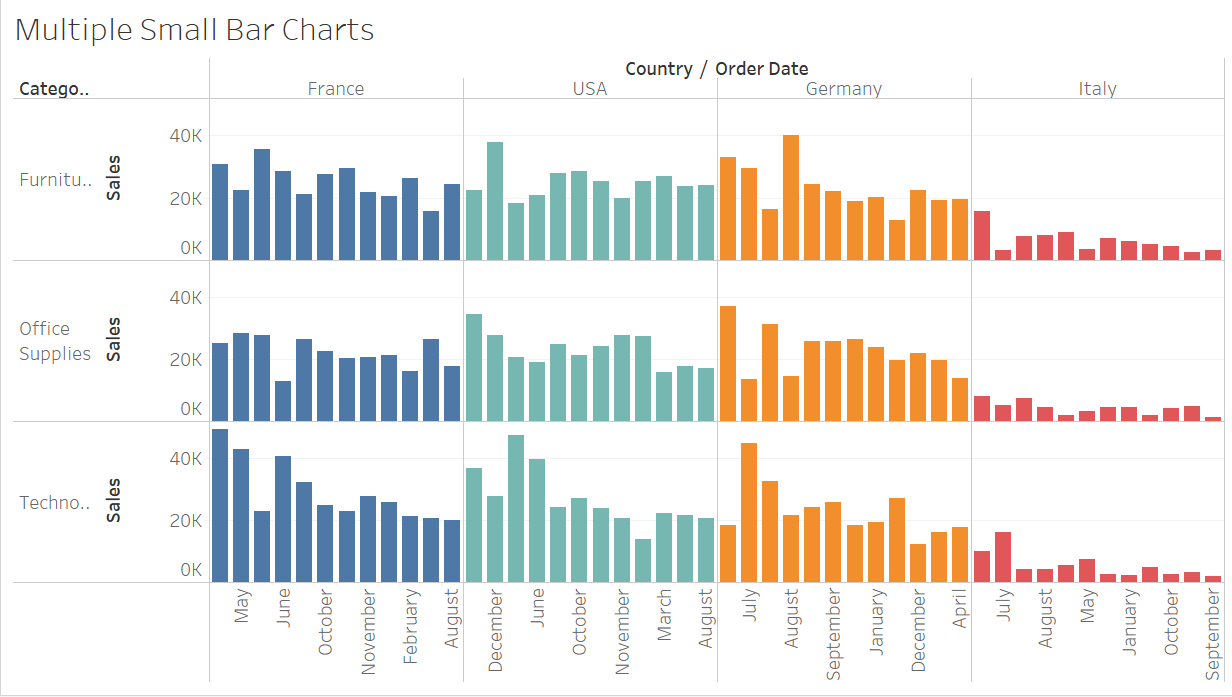The height and width of the screenshot is (697, 1232).
Task: Click the first red Italy bar in Furniture row
Action: [982, 235]
